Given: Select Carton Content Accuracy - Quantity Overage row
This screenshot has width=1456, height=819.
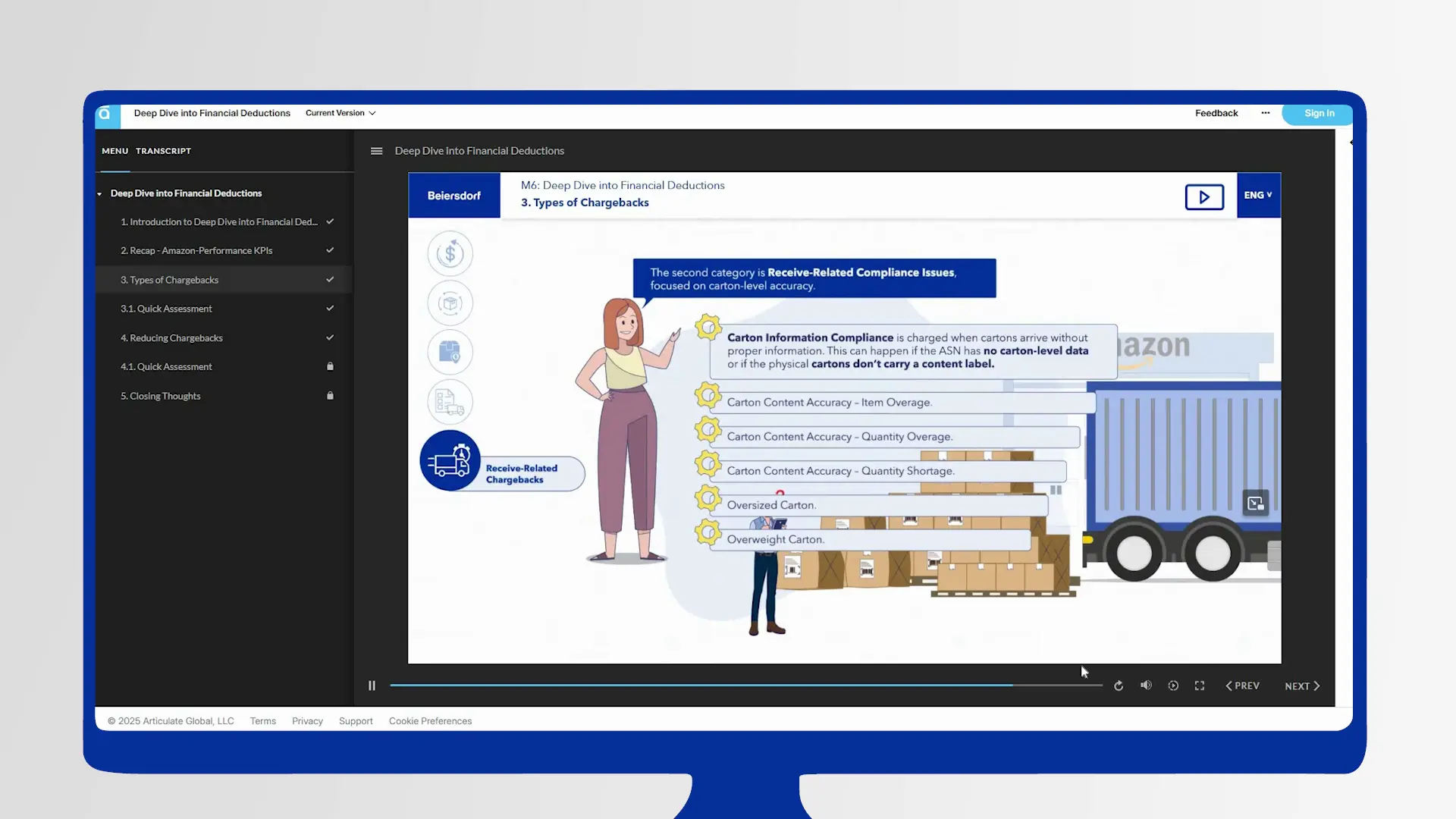Looking at the screenshot, I should click(895, 437).
